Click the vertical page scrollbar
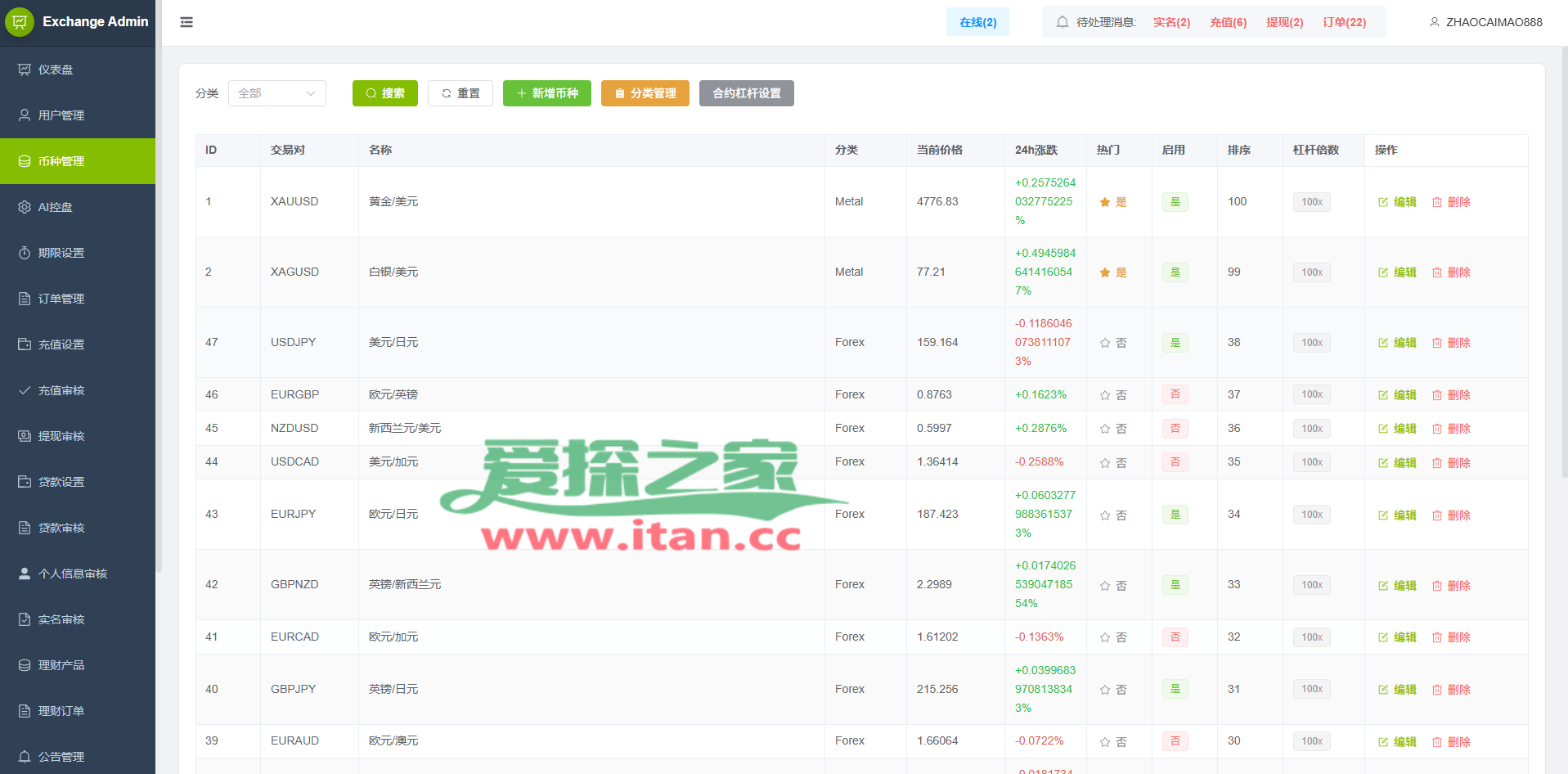The image size is (1568, 774). 1565,262
